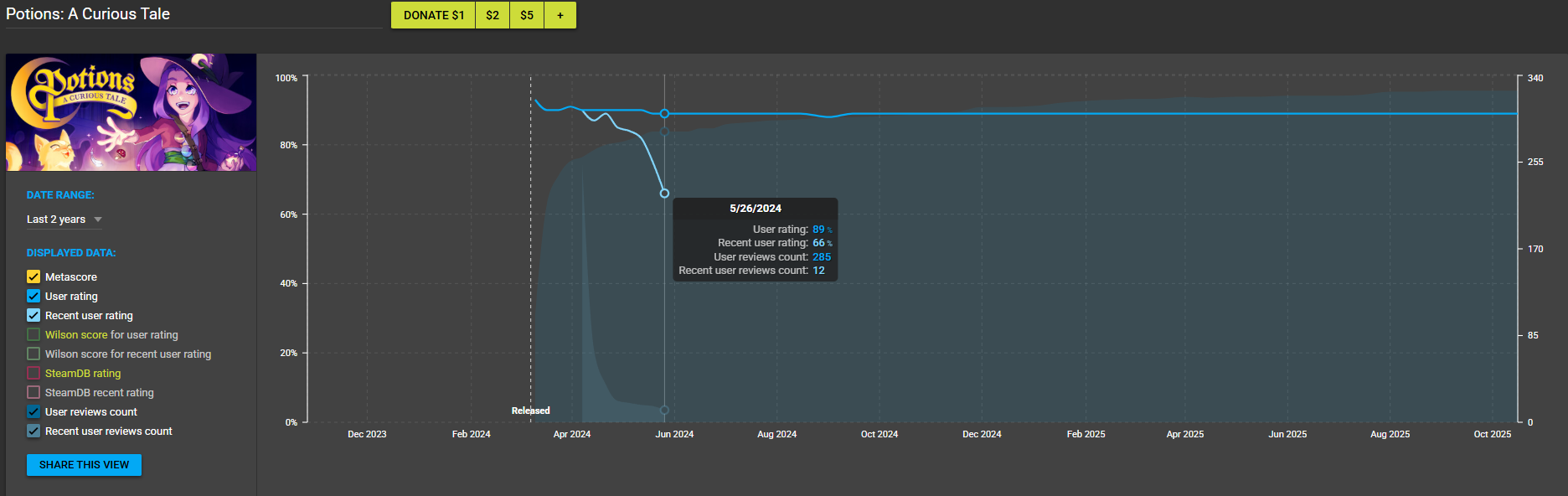Enable Wilson score for recent user rating
The height and width of the screenshot is (496, 1568).
tap(34, 354)
